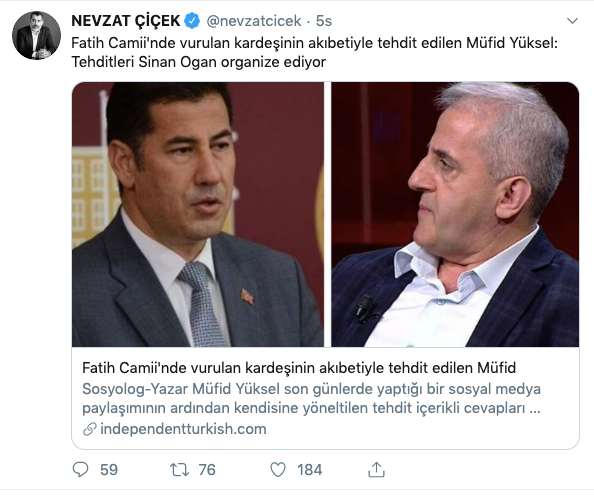Click independentturkish.com domain link
The height and width of the screenshot is (495, 594).
coord(183,429)
